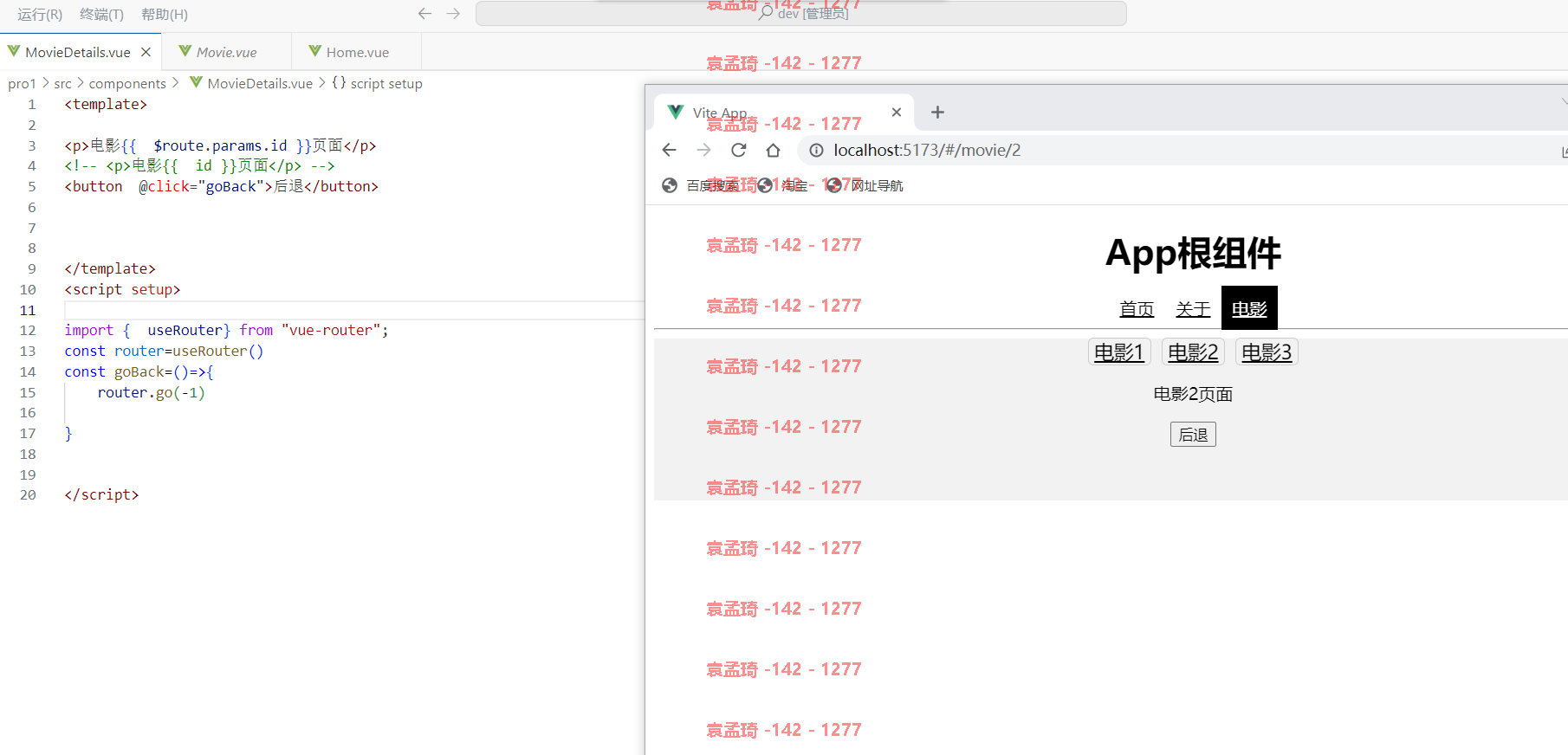
Task: Click MovieDetails.vue breadcrumb item
Action: 260,83
